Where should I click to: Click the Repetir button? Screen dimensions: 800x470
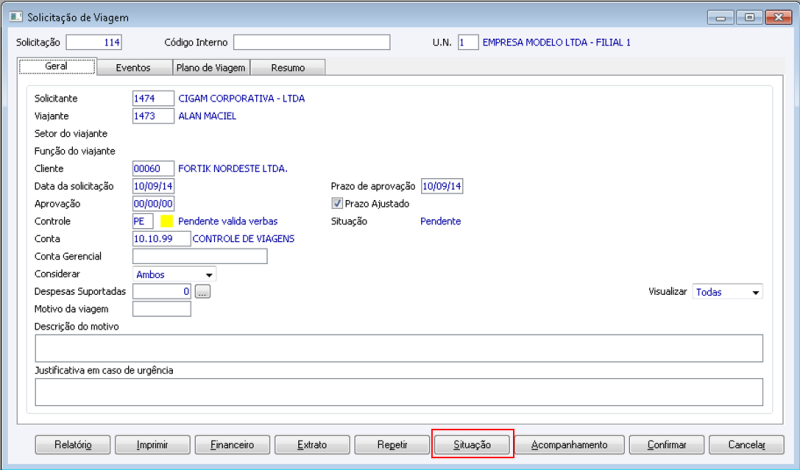(x=392, y=444)
